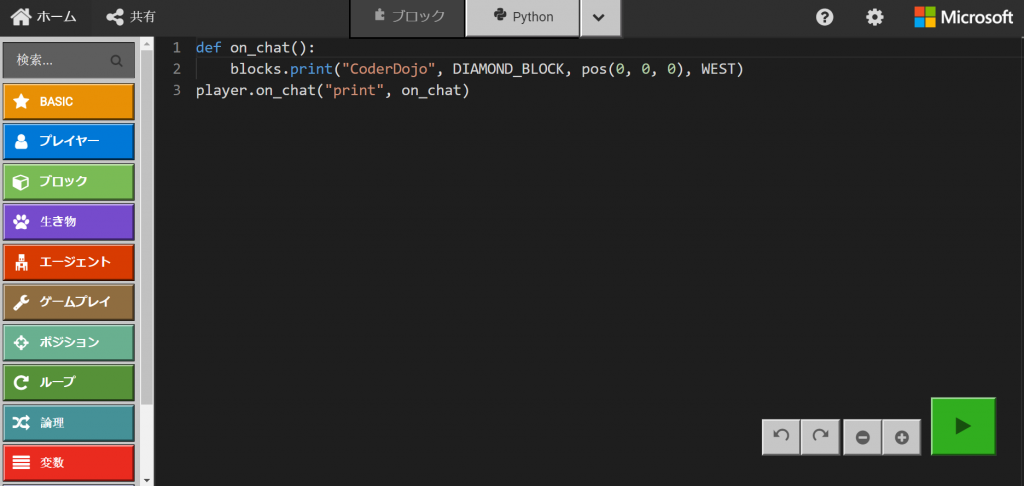Expand the プレイヤー toolbox category
This screenshot has height=486, width=1024.
(x=69, y=141)
